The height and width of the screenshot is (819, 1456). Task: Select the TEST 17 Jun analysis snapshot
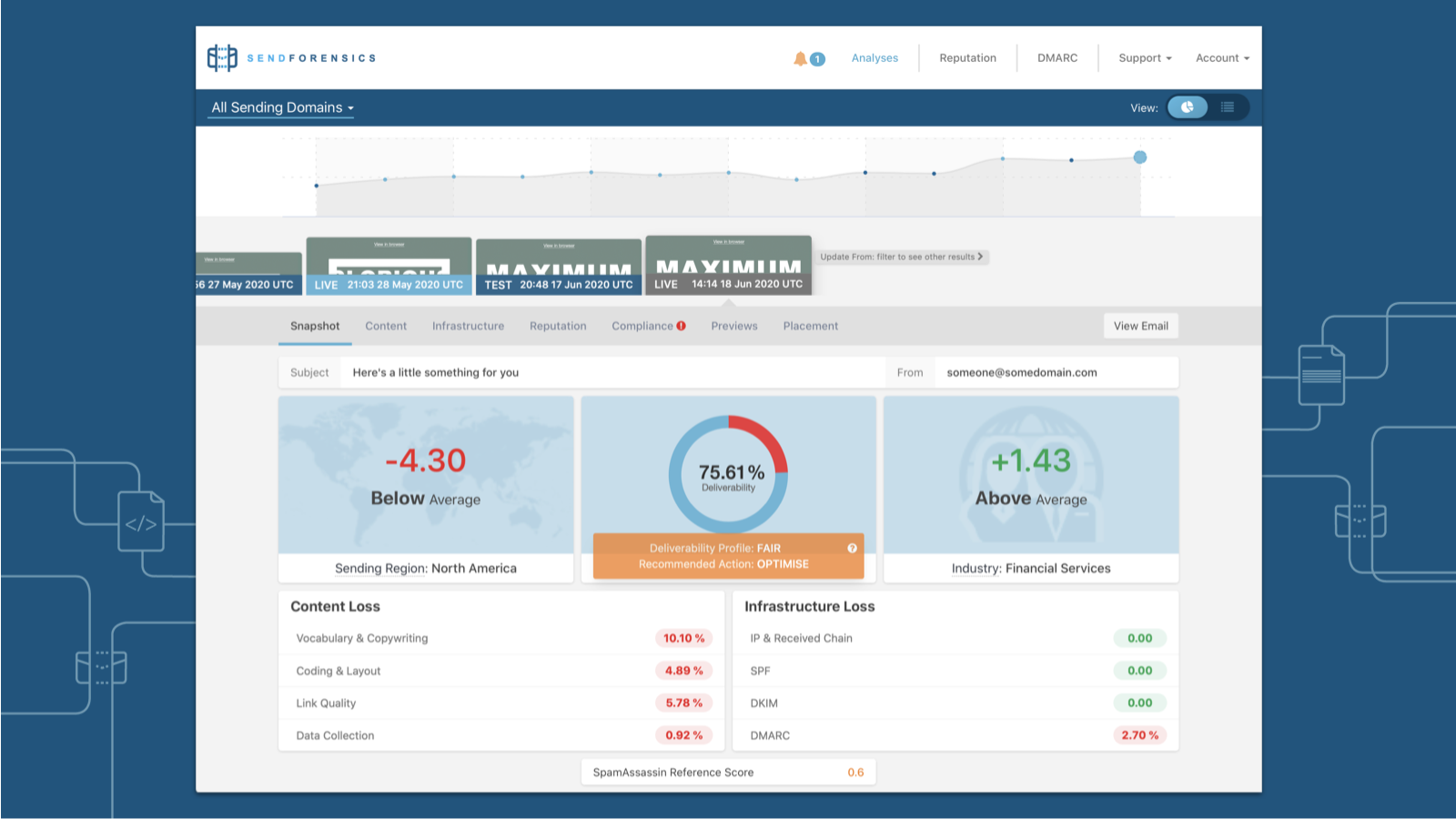click(558, 266)
